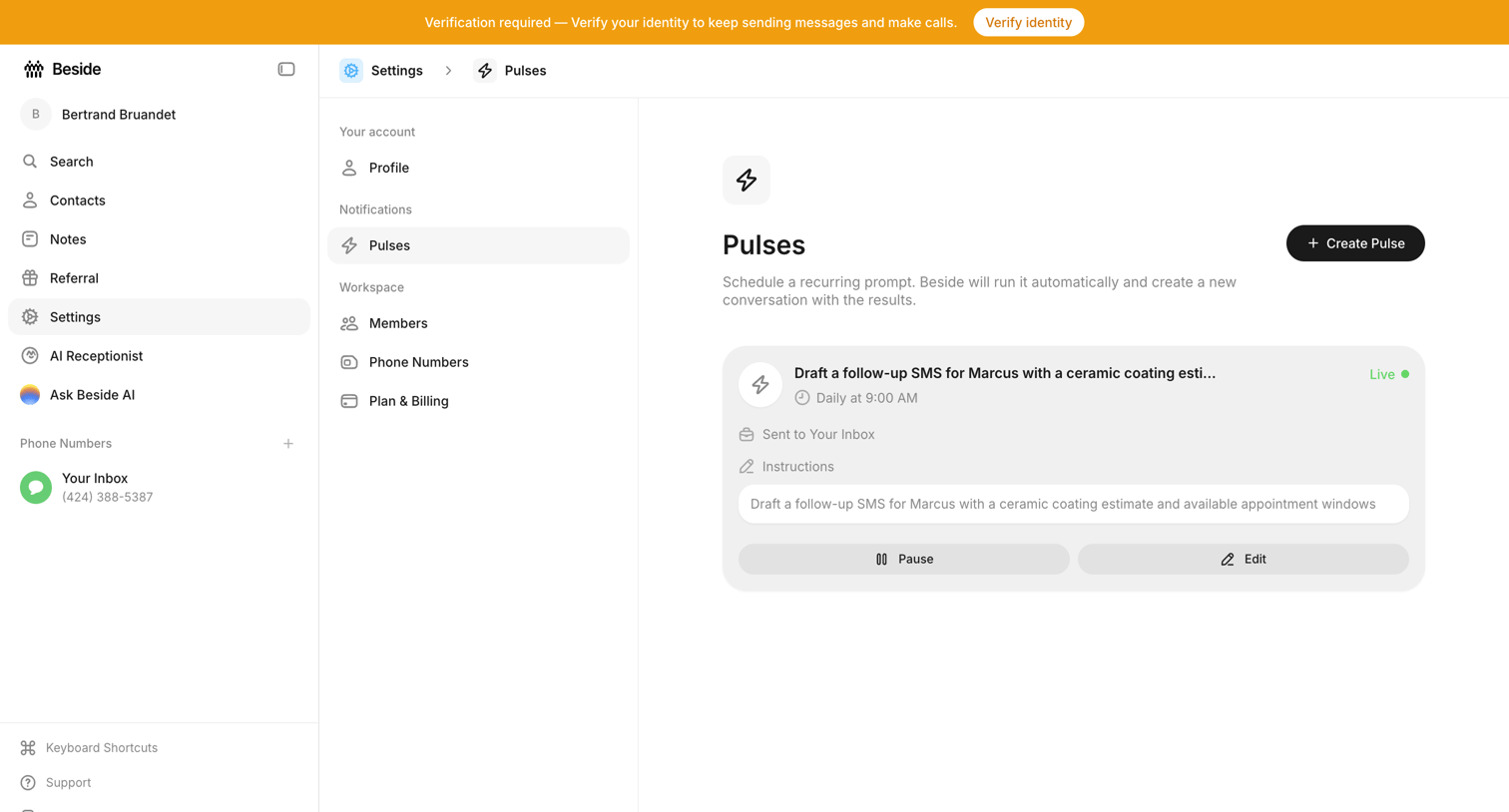Go to Contacts in sidebar

pos(159,201)
